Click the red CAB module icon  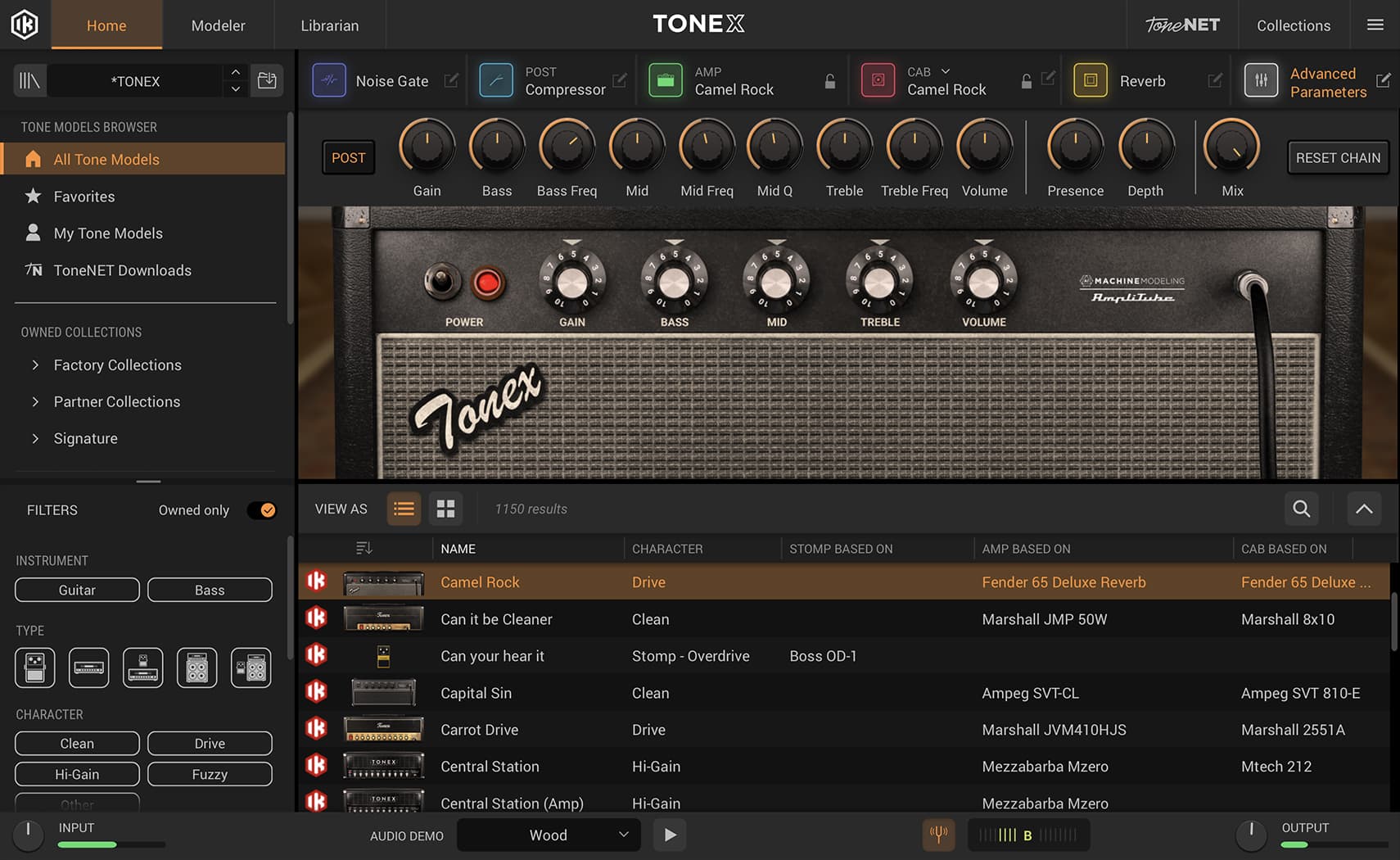tap(878, 81)
